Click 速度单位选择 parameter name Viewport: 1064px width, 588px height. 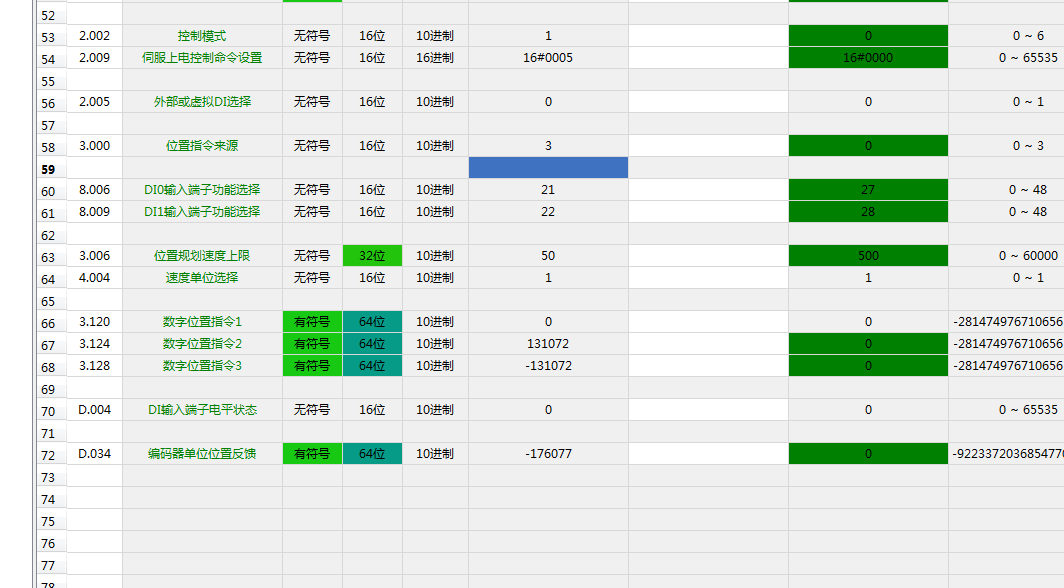coord(202,277)
